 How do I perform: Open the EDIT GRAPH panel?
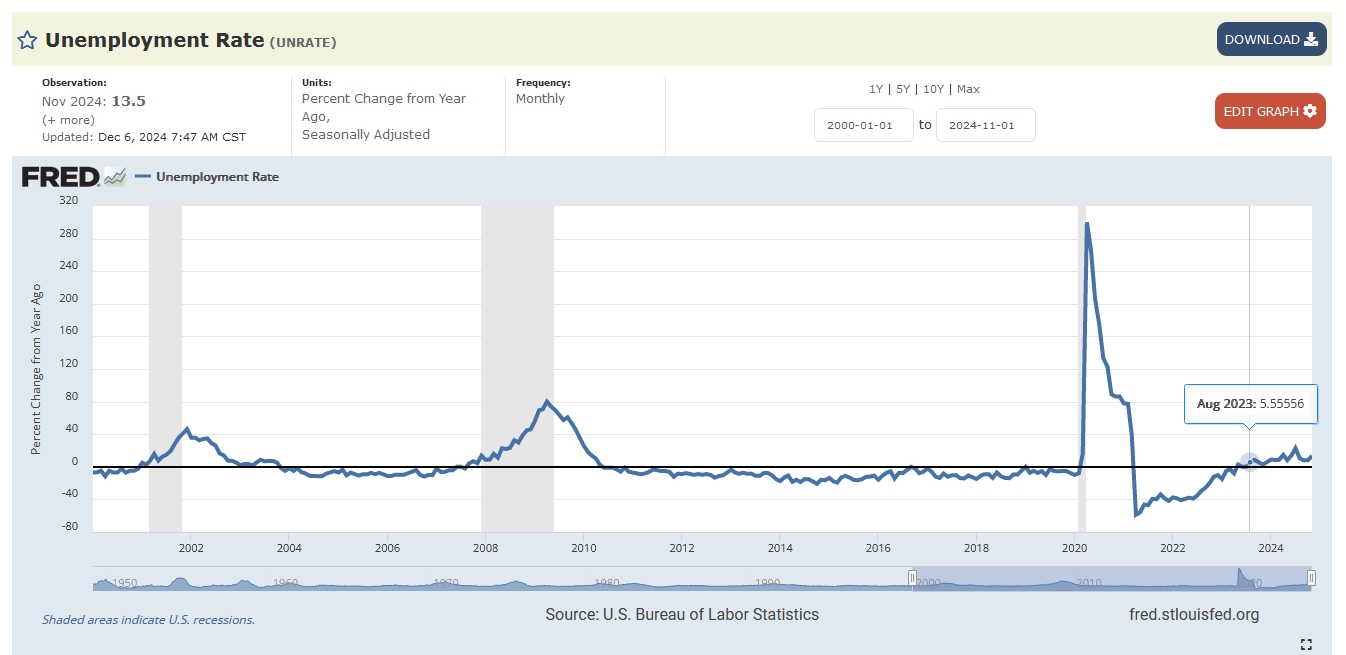[1269, 111]
